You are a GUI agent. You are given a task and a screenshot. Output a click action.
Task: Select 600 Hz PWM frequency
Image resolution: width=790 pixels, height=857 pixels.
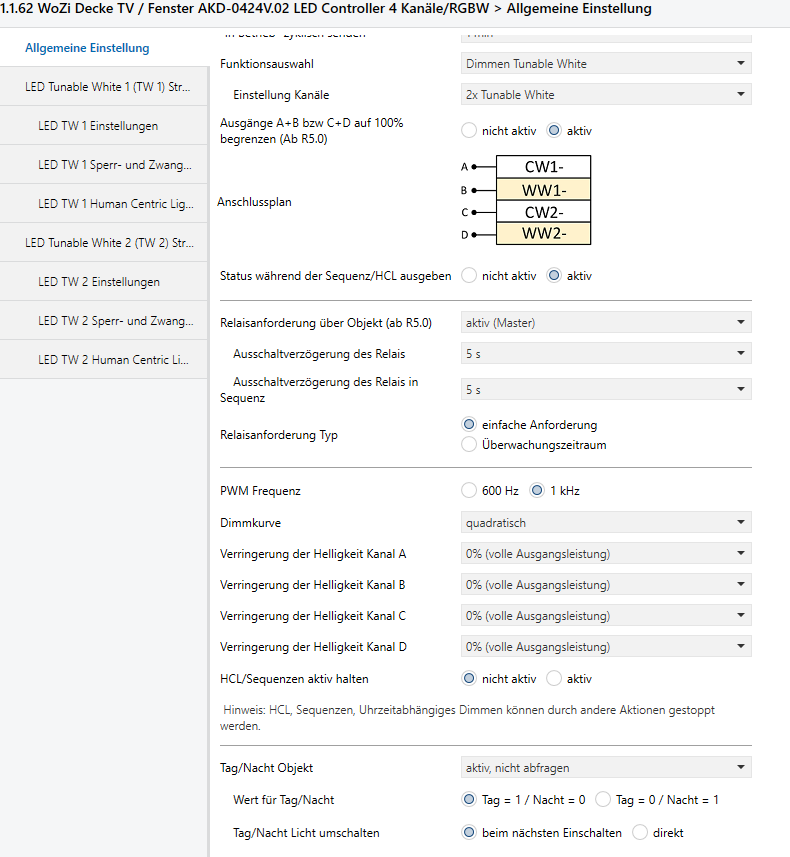click(x=469, y=491)
